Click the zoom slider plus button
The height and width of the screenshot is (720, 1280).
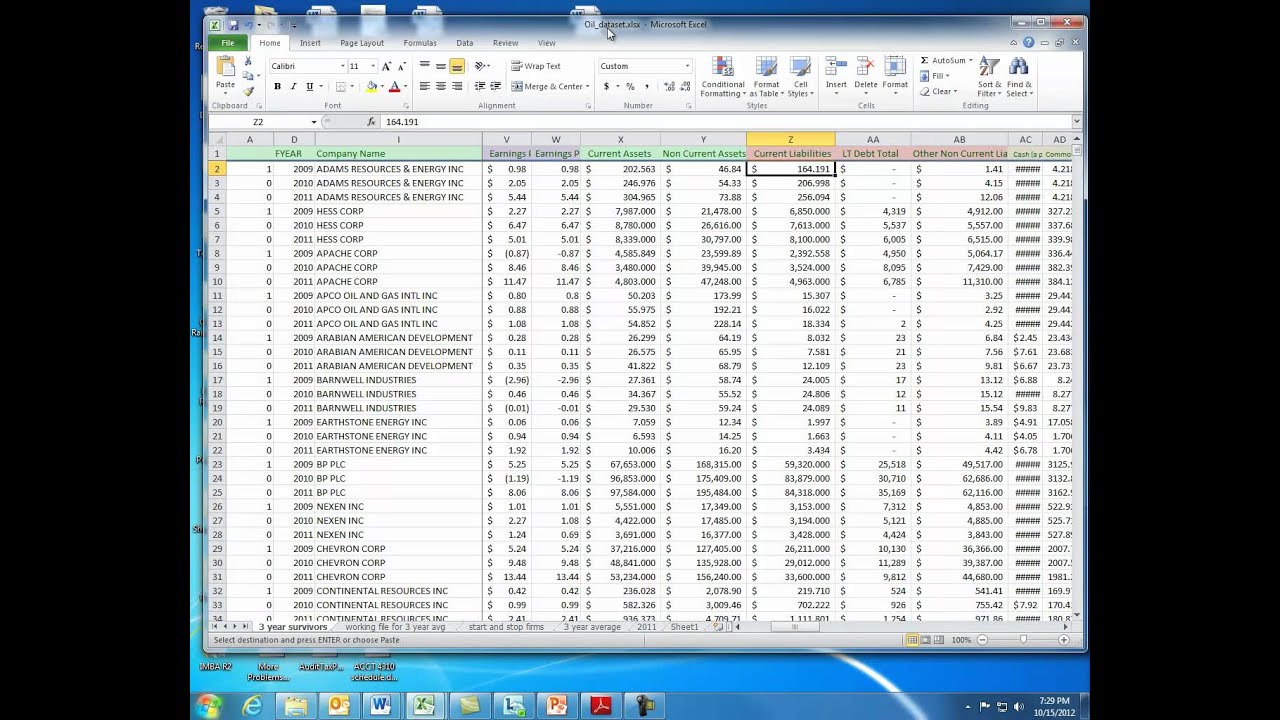[x=1063, y=640]
